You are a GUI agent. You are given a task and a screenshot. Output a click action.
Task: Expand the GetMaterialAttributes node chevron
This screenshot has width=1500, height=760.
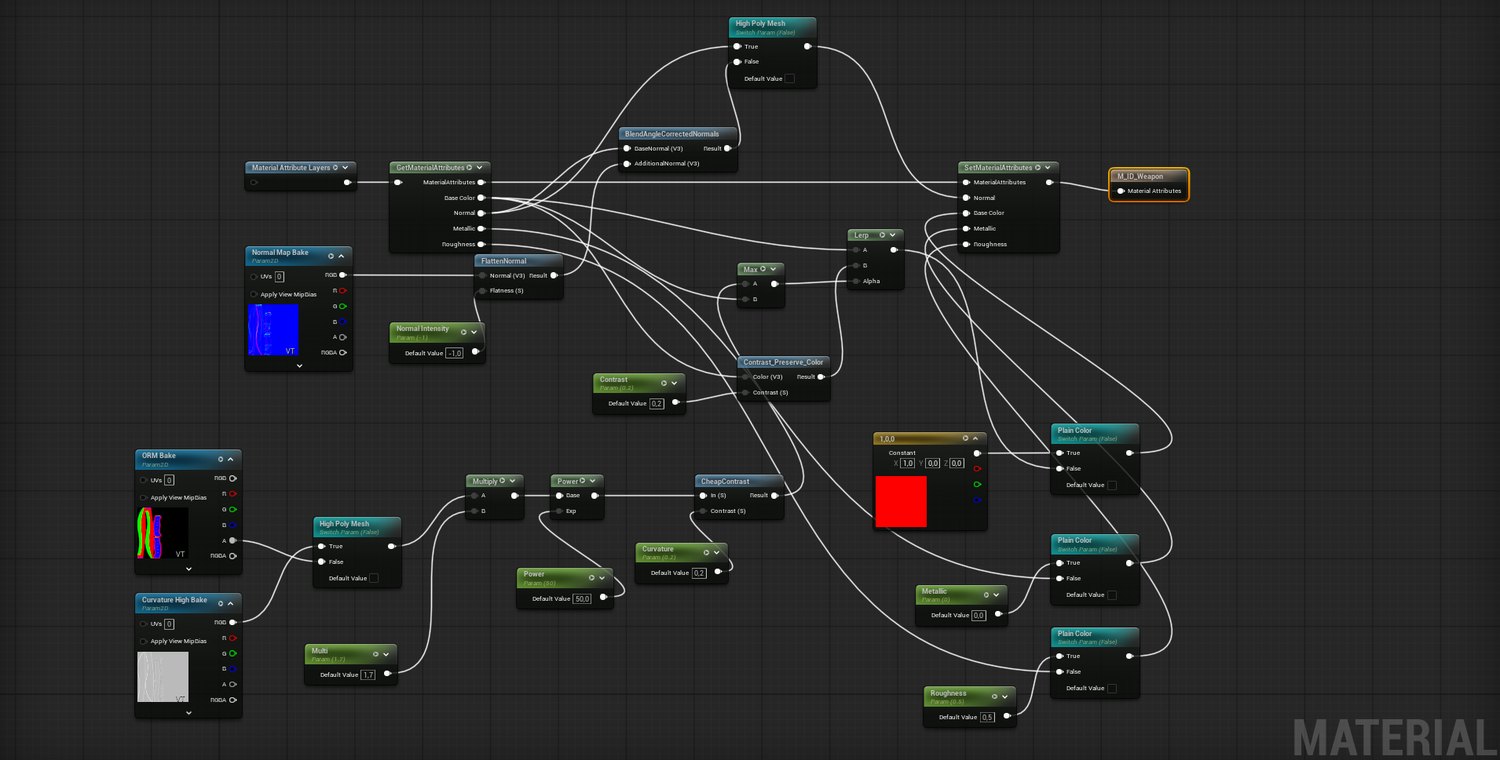(x=480, y=167)
